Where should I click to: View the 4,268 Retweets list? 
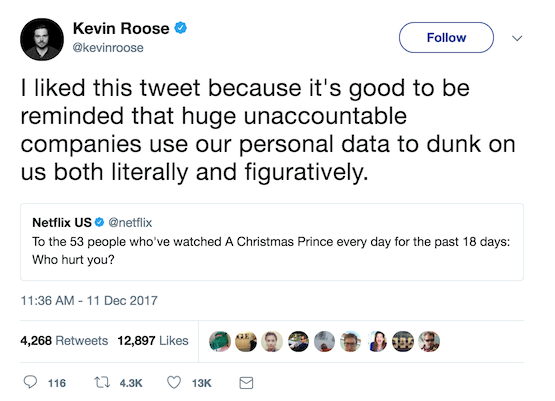click(64, 340)
